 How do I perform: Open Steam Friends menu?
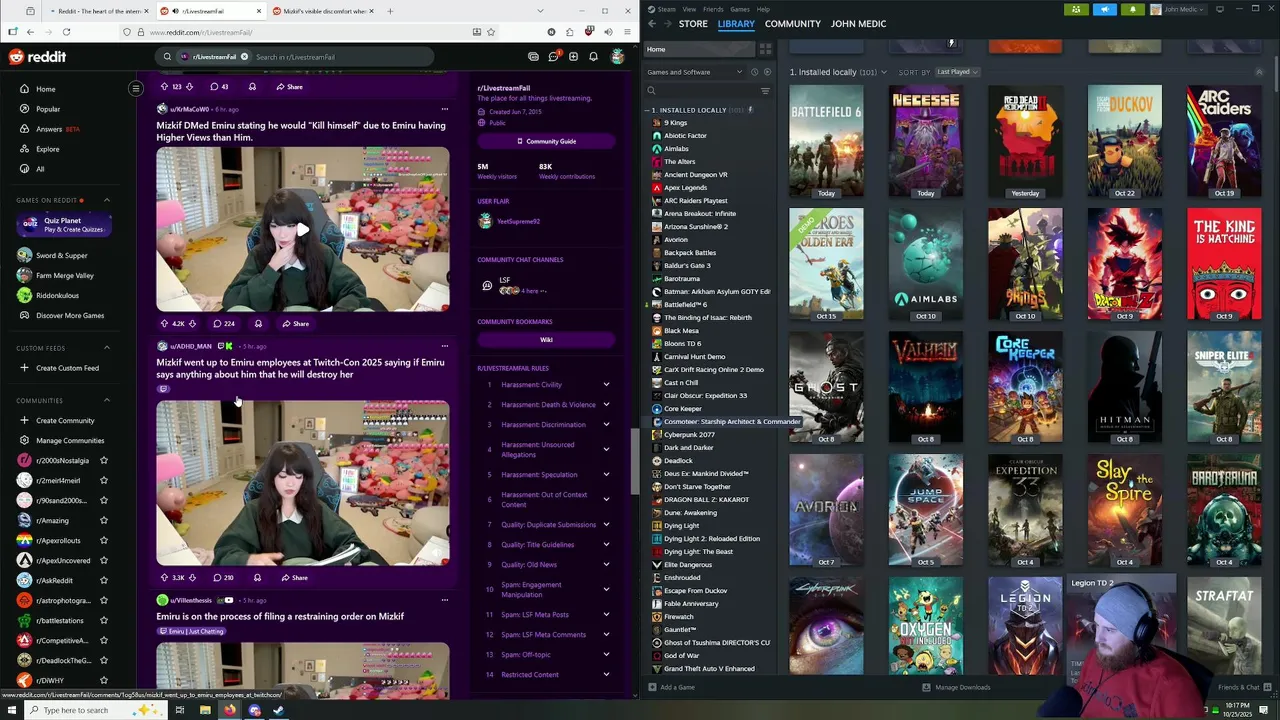(x=713, y=9)
